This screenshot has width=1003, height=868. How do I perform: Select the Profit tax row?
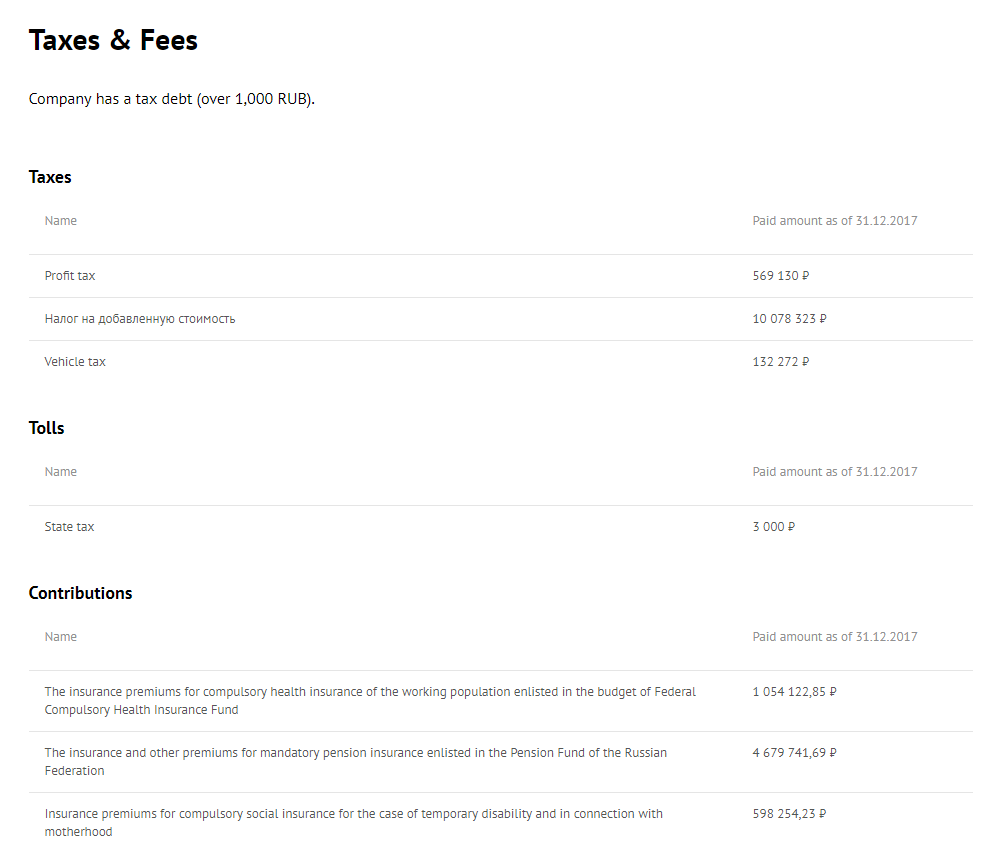click(x=501, y=276)
